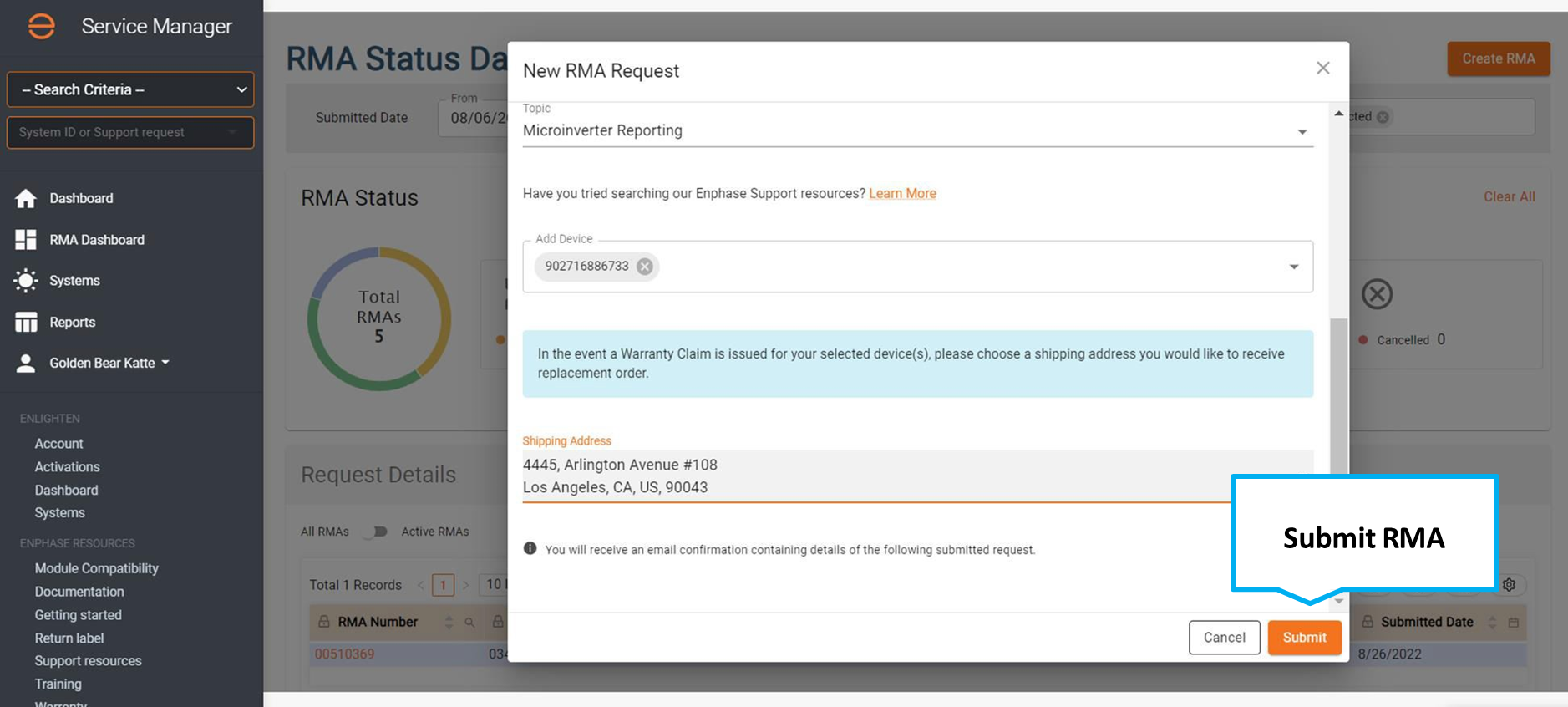Click the lock icon on RMA Number column
Viewport: 1568px width, 707px height.
(x=324, y=622)
